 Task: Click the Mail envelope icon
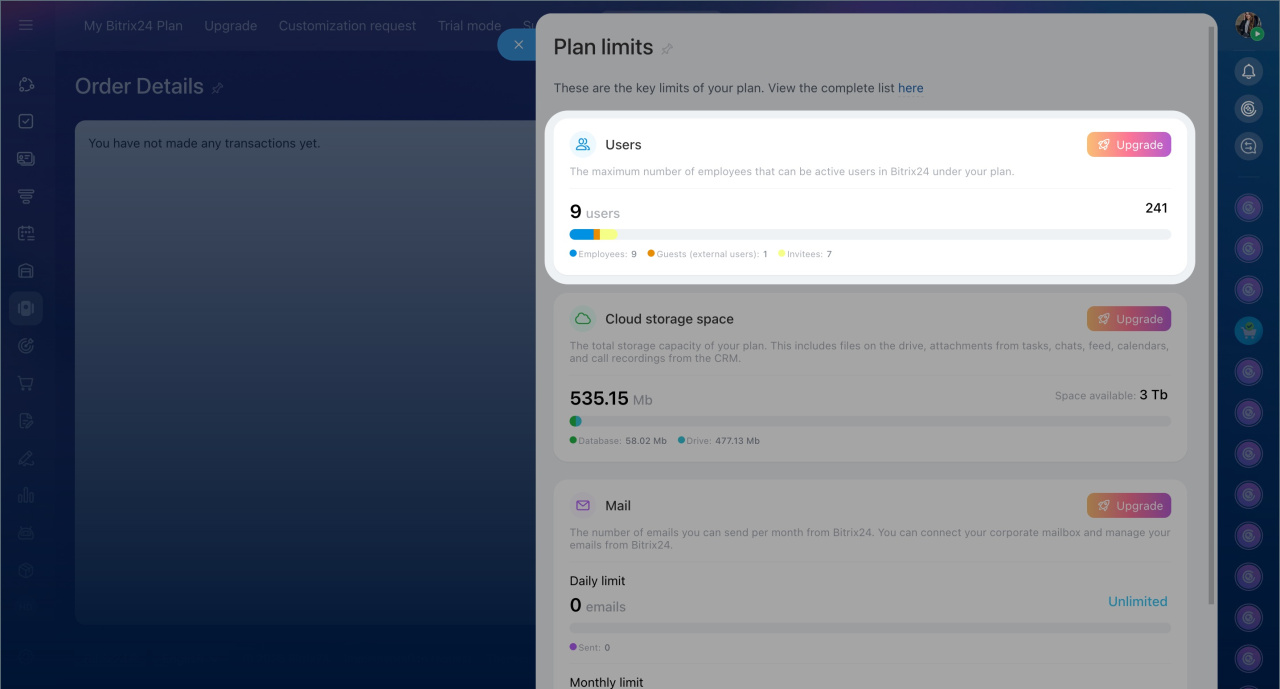583,506
